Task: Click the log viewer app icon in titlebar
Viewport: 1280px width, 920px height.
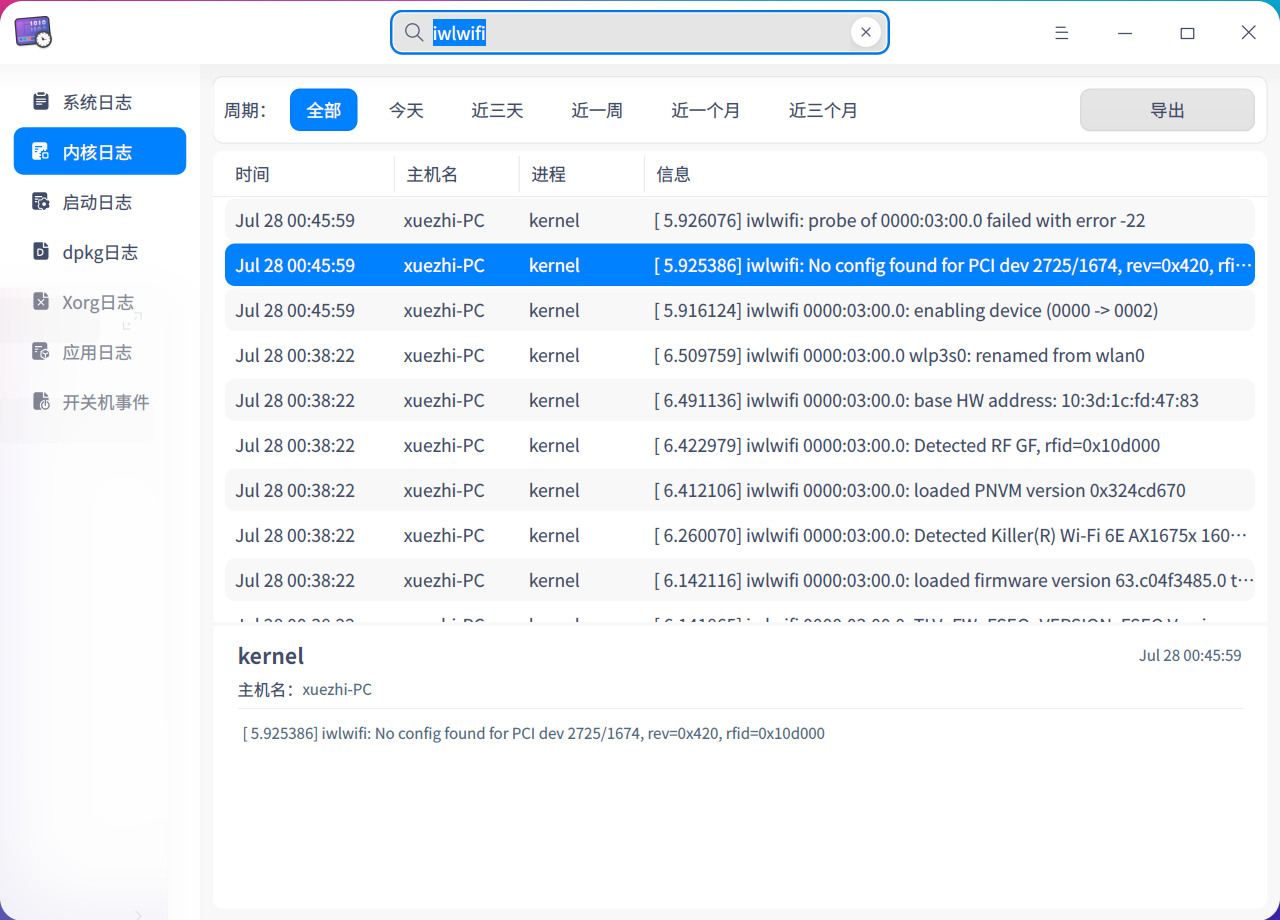Action: [33, 32]
